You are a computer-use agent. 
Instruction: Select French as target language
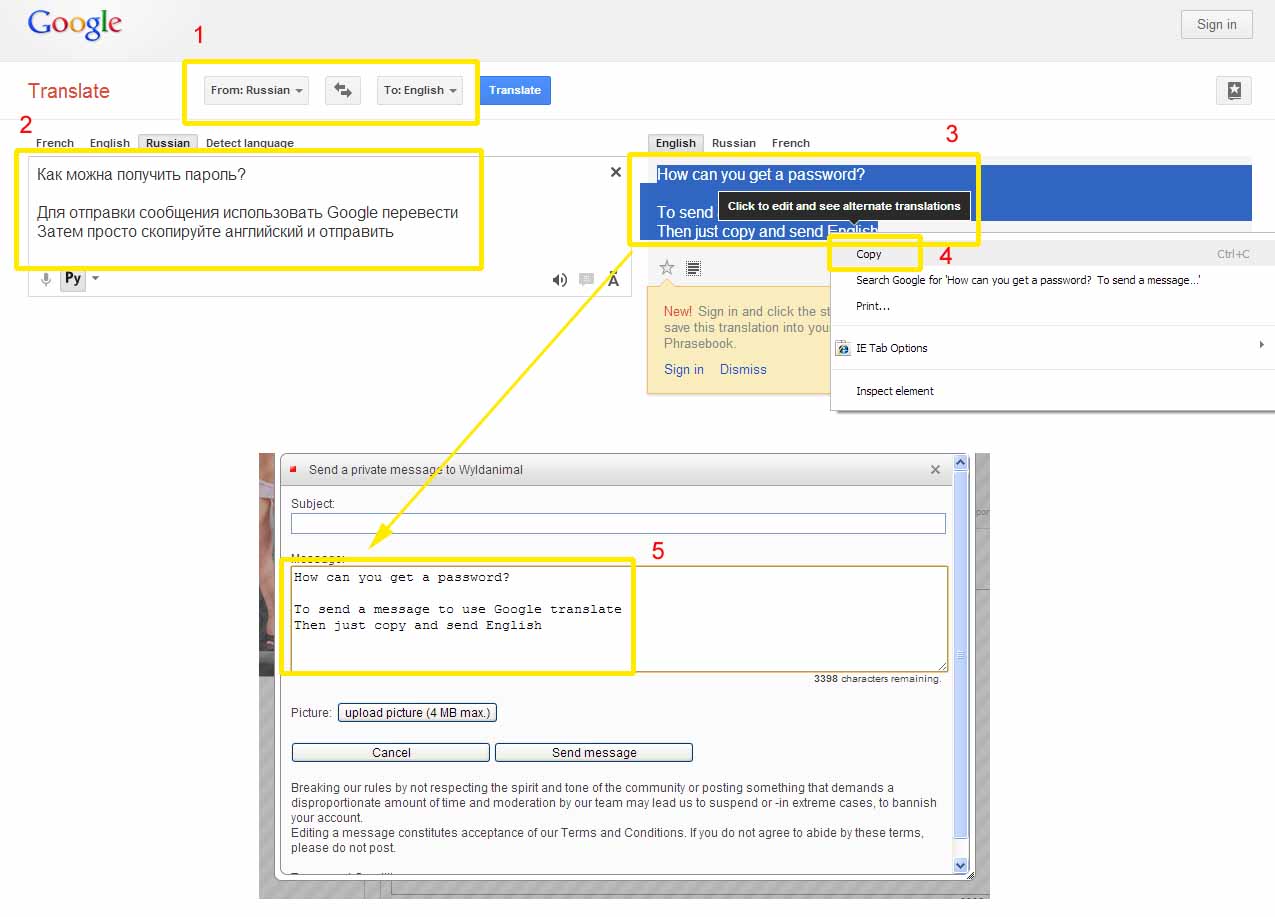(x=791, y=143)
